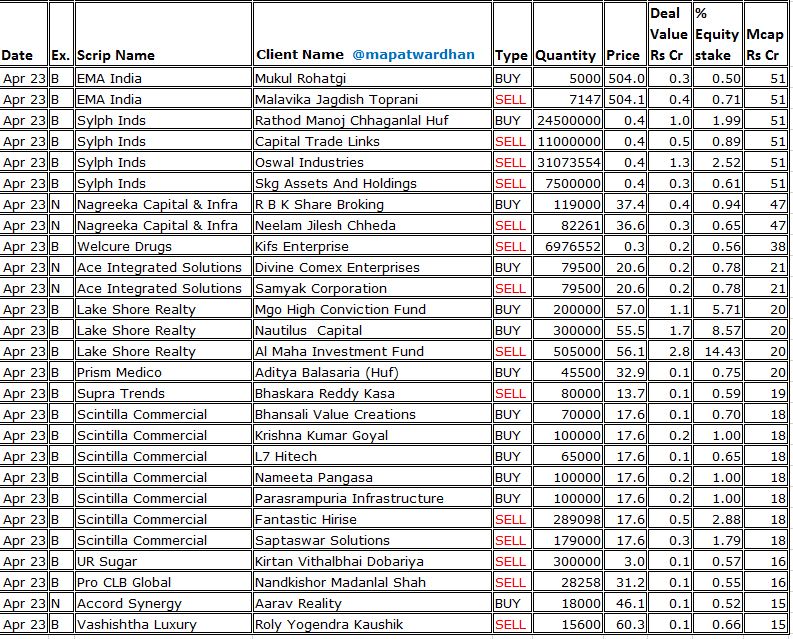Select the Accord Synergy scrip cell
This screenshot has width=793, height=639.
(x=163, y=603)
